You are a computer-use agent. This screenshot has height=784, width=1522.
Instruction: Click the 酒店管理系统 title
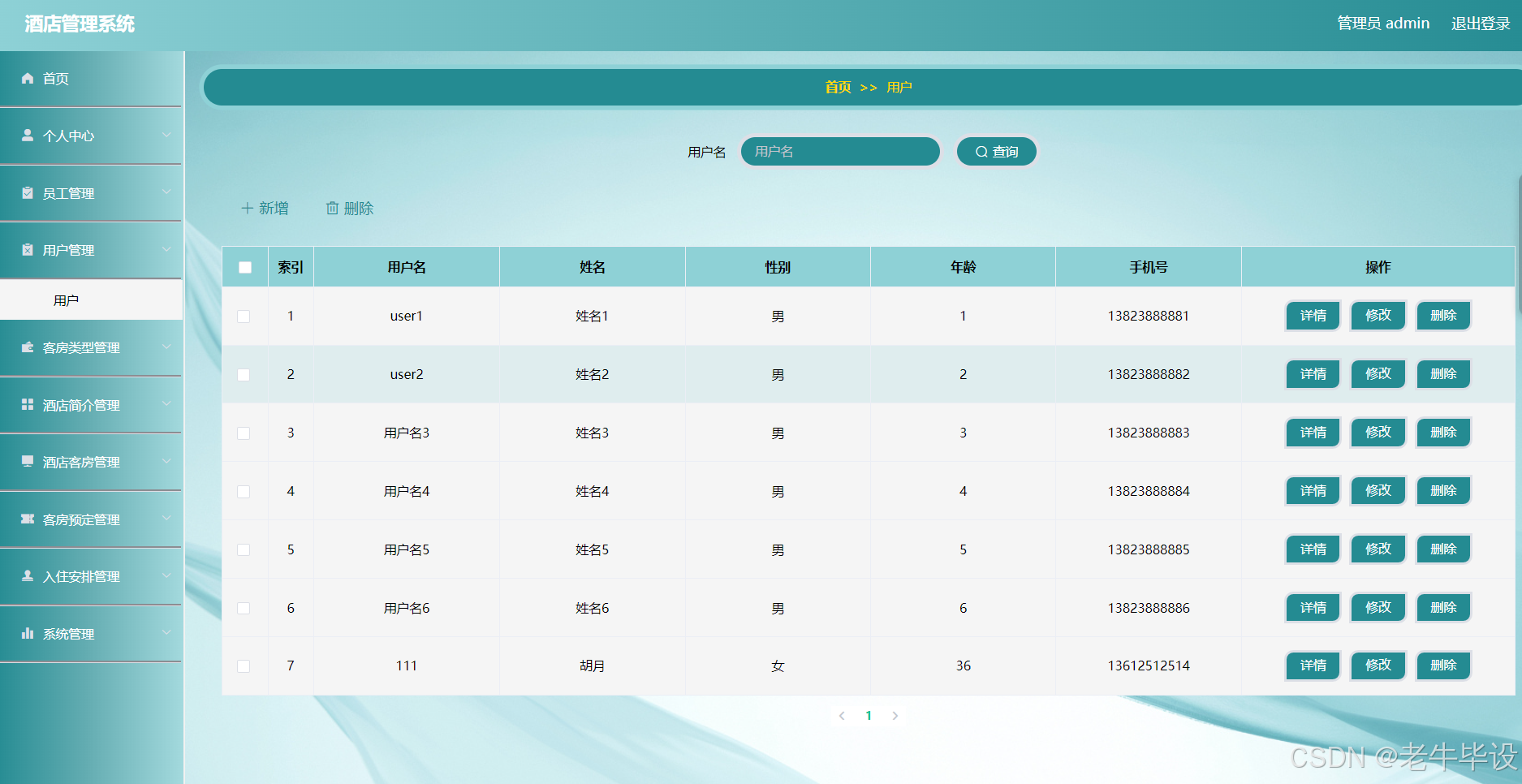click(80, 24)
